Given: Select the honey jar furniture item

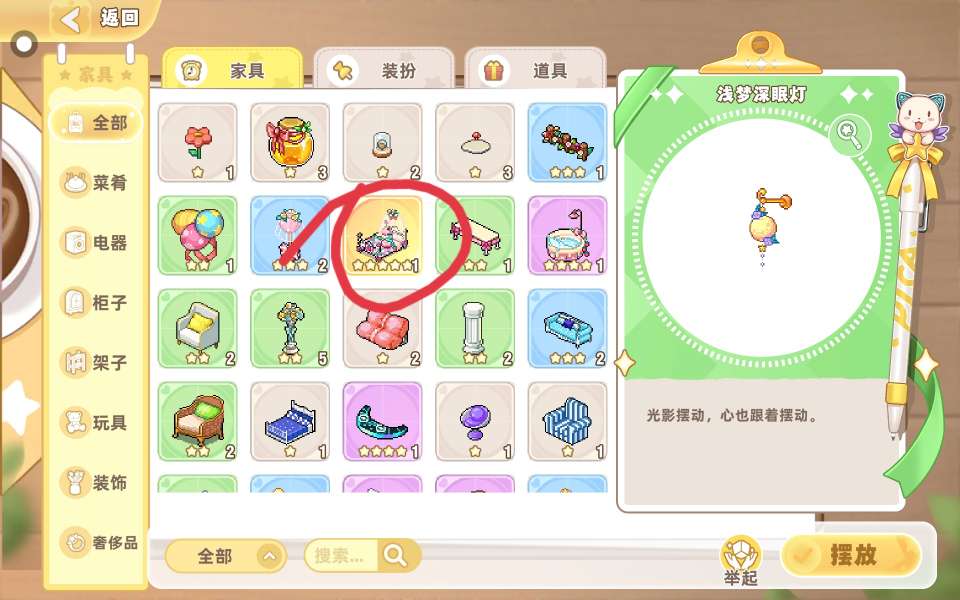Looking at the screenshot, I should coord(290,142).
